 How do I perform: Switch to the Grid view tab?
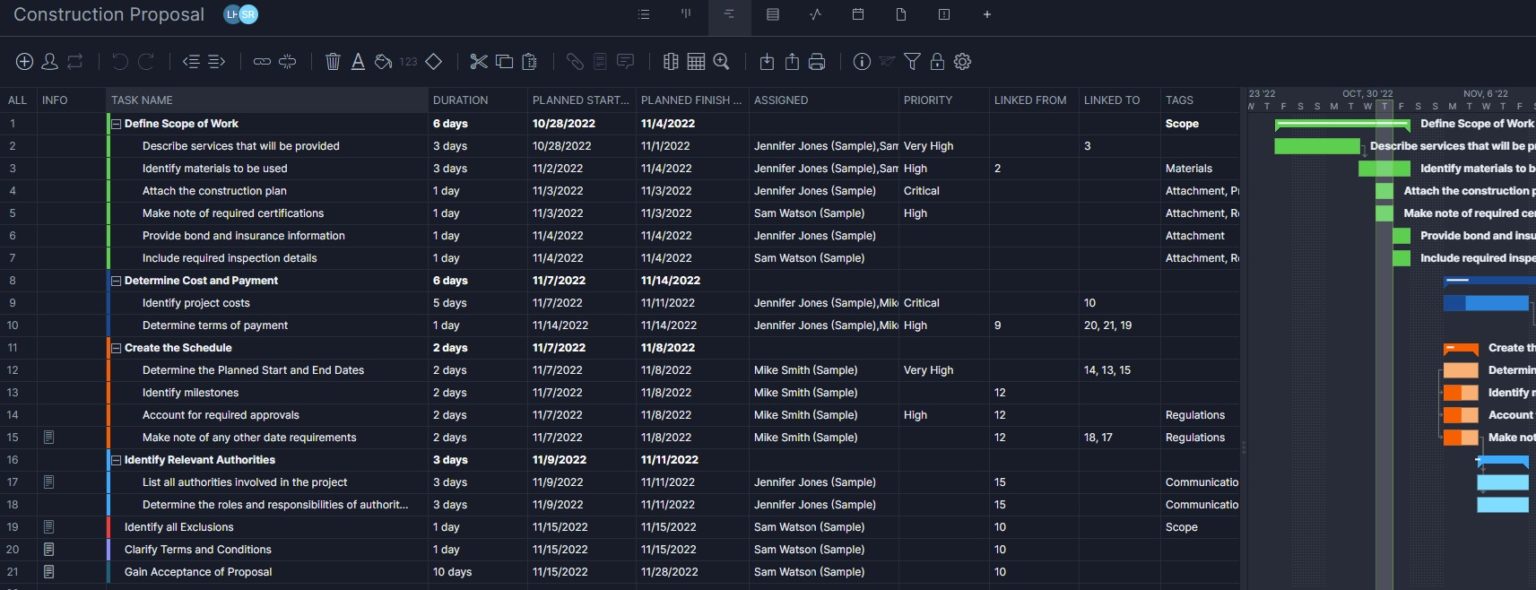[773, 14]
